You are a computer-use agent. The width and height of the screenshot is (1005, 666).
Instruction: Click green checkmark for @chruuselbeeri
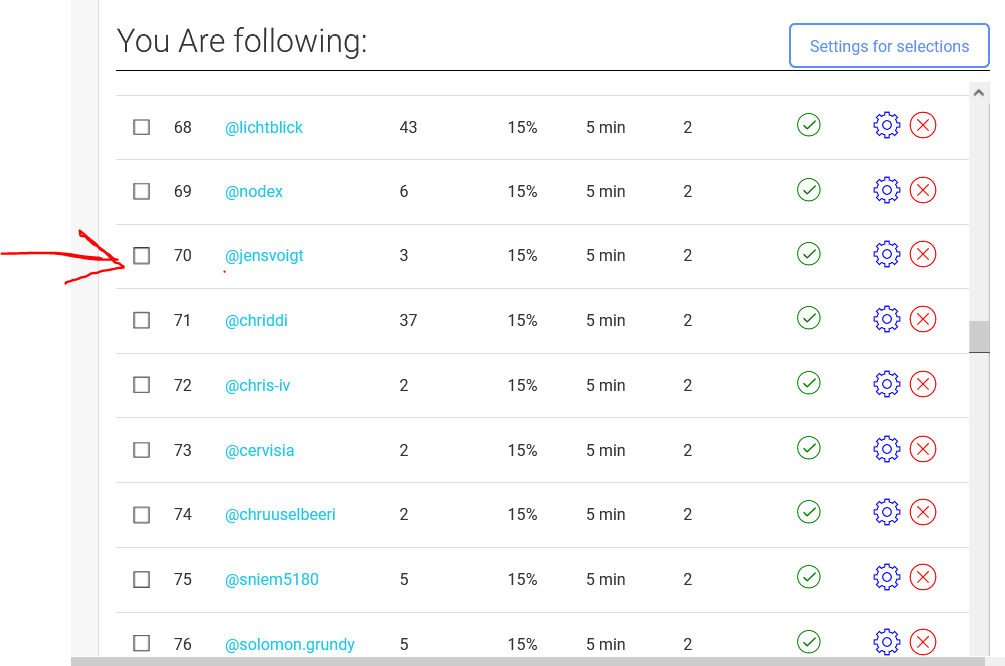(x=808, y=512)
